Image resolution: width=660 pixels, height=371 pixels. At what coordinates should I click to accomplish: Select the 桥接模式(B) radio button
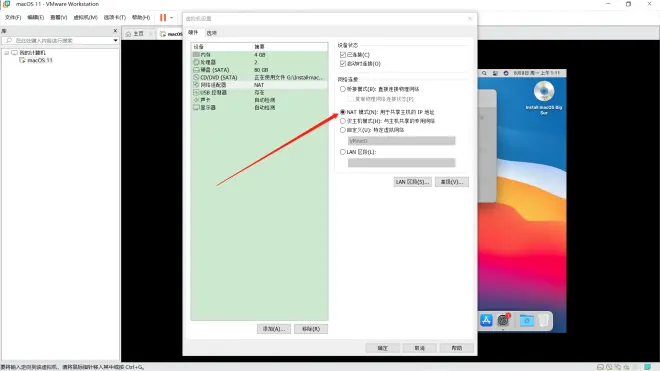343,89
